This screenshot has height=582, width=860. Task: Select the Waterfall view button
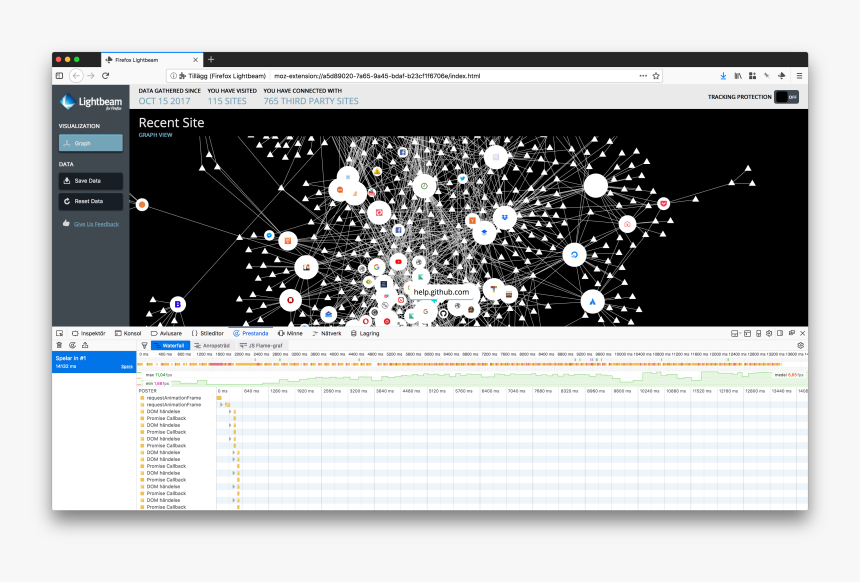[170, 346]
